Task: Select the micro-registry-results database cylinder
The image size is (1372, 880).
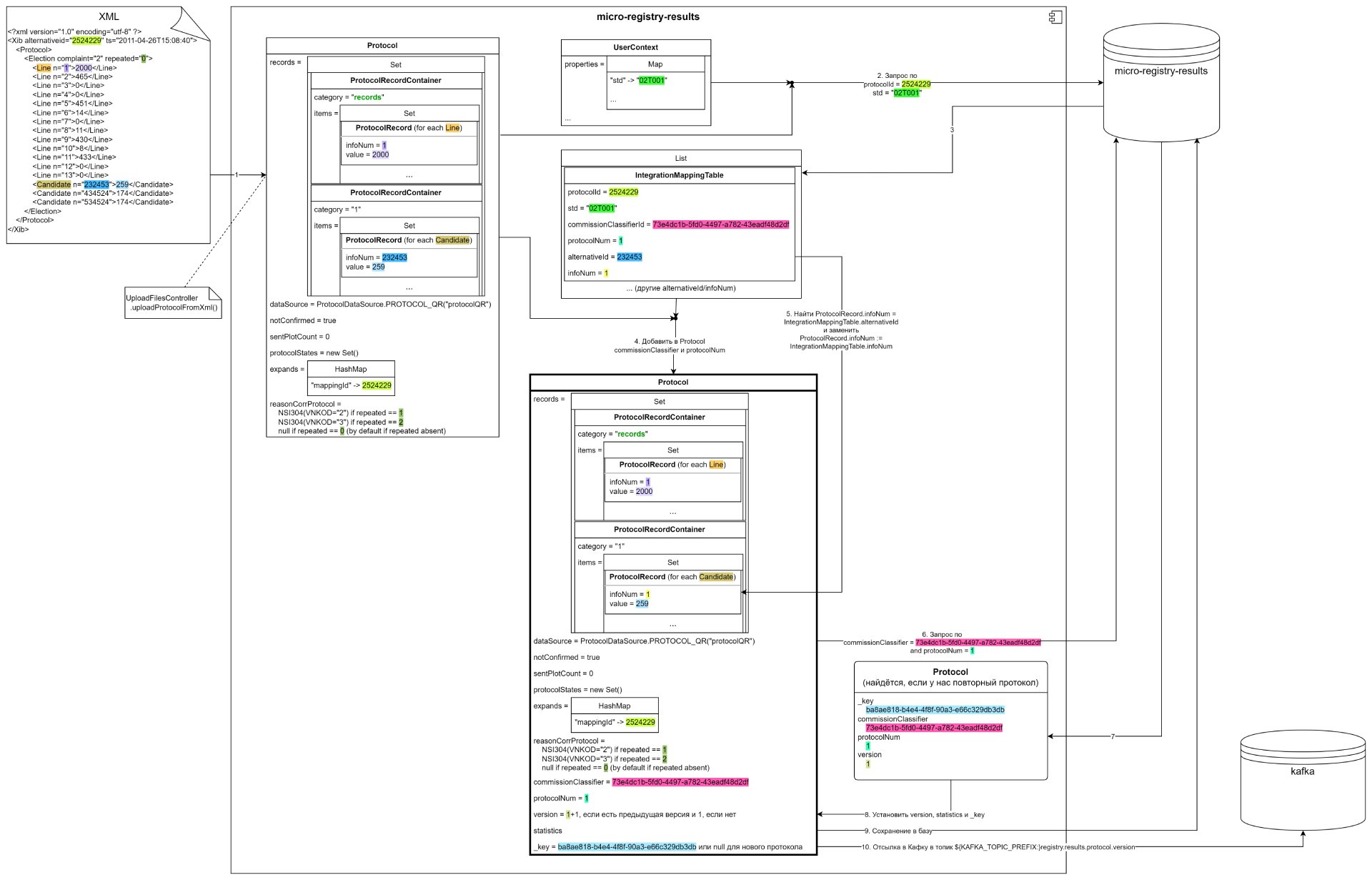Action: (1160, 82)
